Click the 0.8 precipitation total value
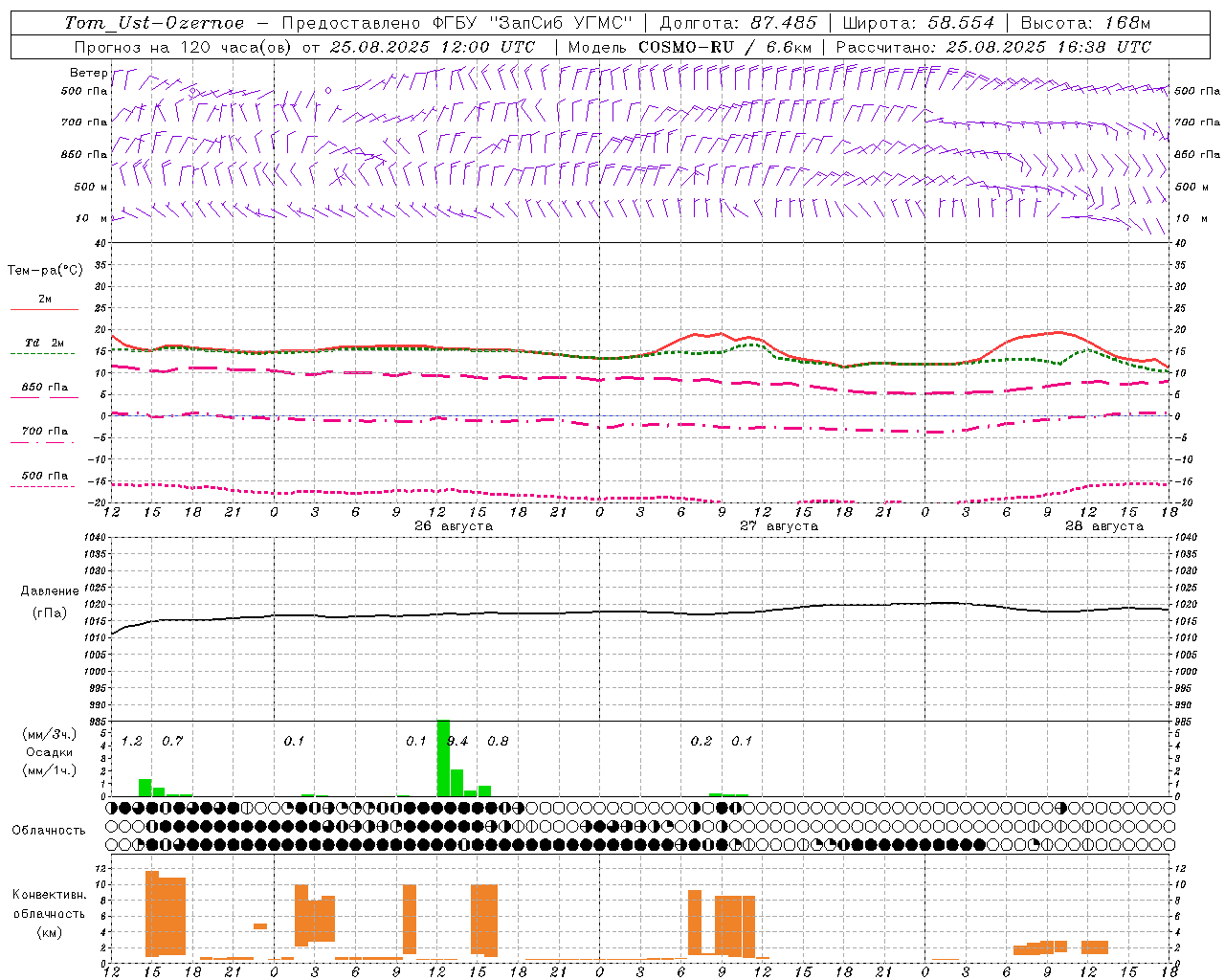Screen dimensions: 1225x980 (x=498, y=742)
